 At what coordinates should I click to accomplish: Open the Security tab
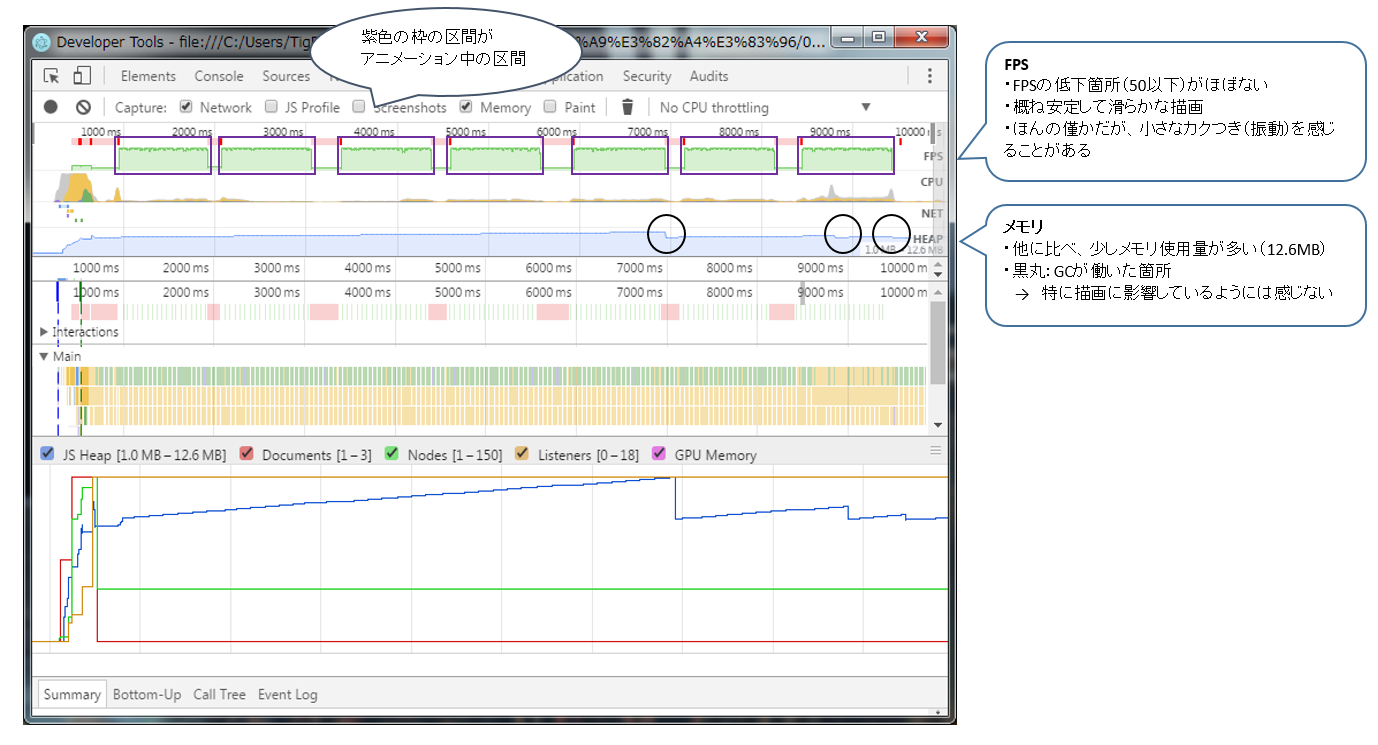tap(647, 76)
